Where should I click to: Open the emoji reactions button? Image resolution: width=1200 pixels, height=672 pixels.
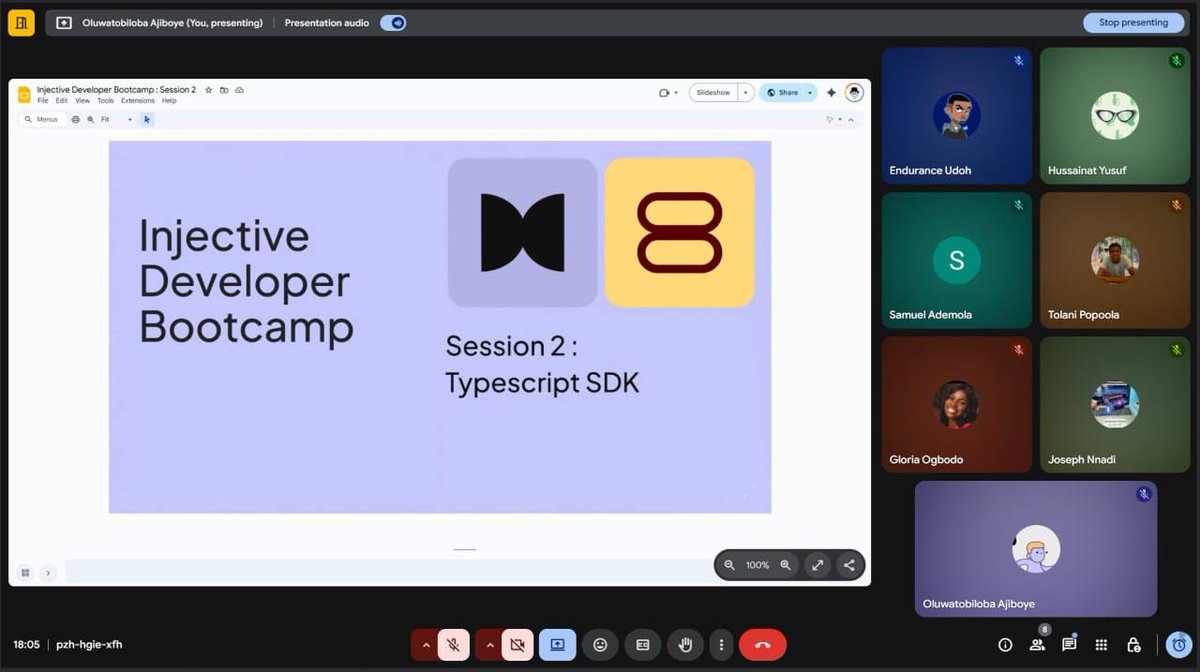coord(600,645)
